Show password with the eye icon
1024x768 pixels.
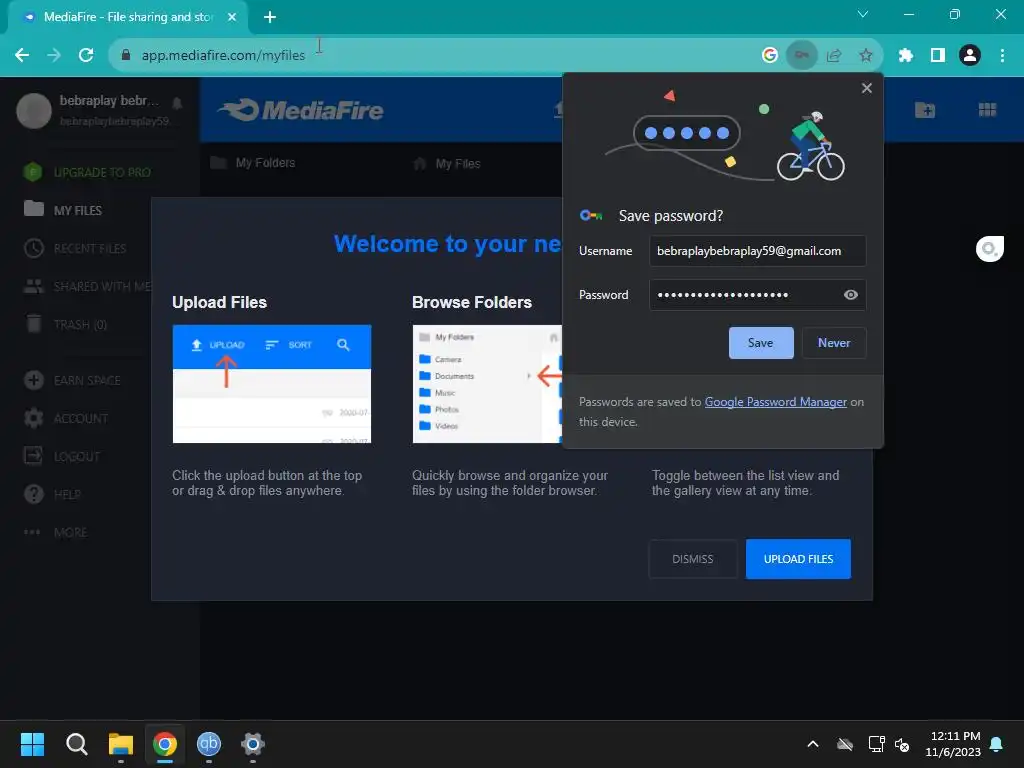[850, 295]
